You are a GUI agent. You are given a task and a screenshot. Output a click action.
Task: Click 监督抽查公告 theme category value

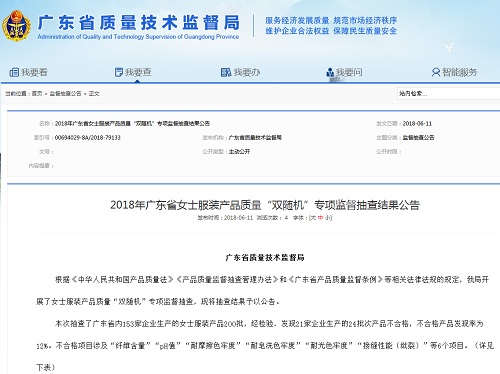[x=418, y=137]
